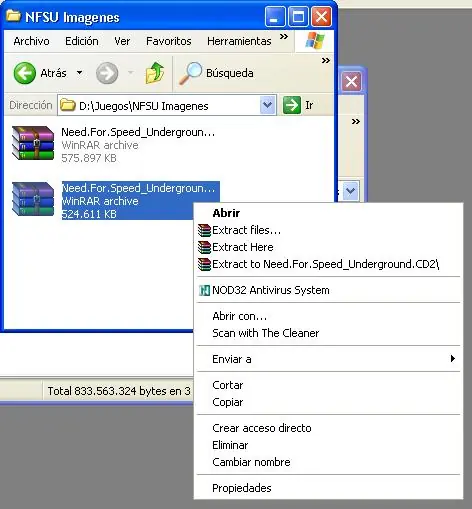The width and height of the screenshot is (472, 509).
Task: Click the green Atrás back arrow
Action: pos(24,73)
